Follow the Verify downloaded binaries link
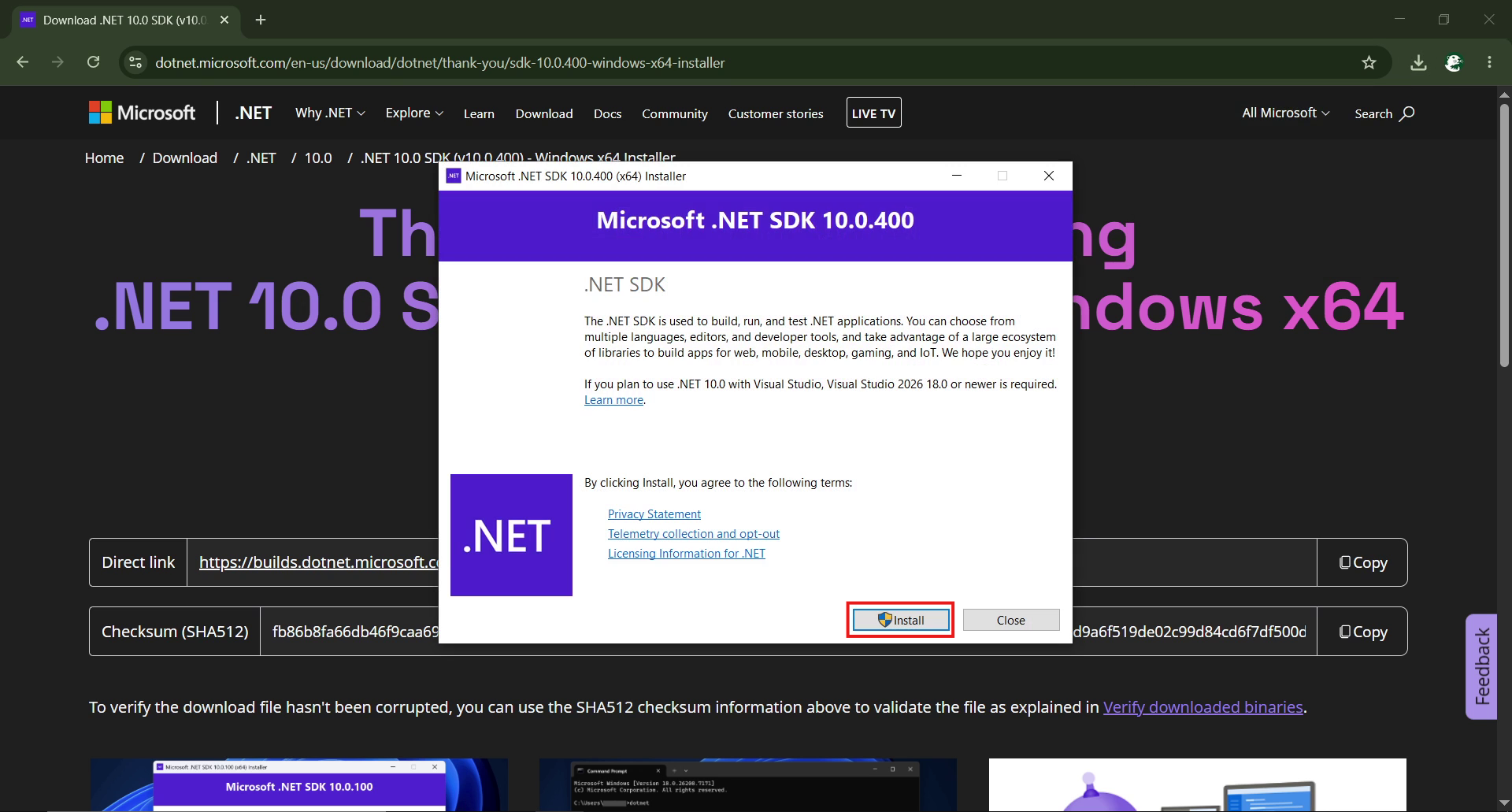This screenshot has height=812, width=1512. 1203,707
